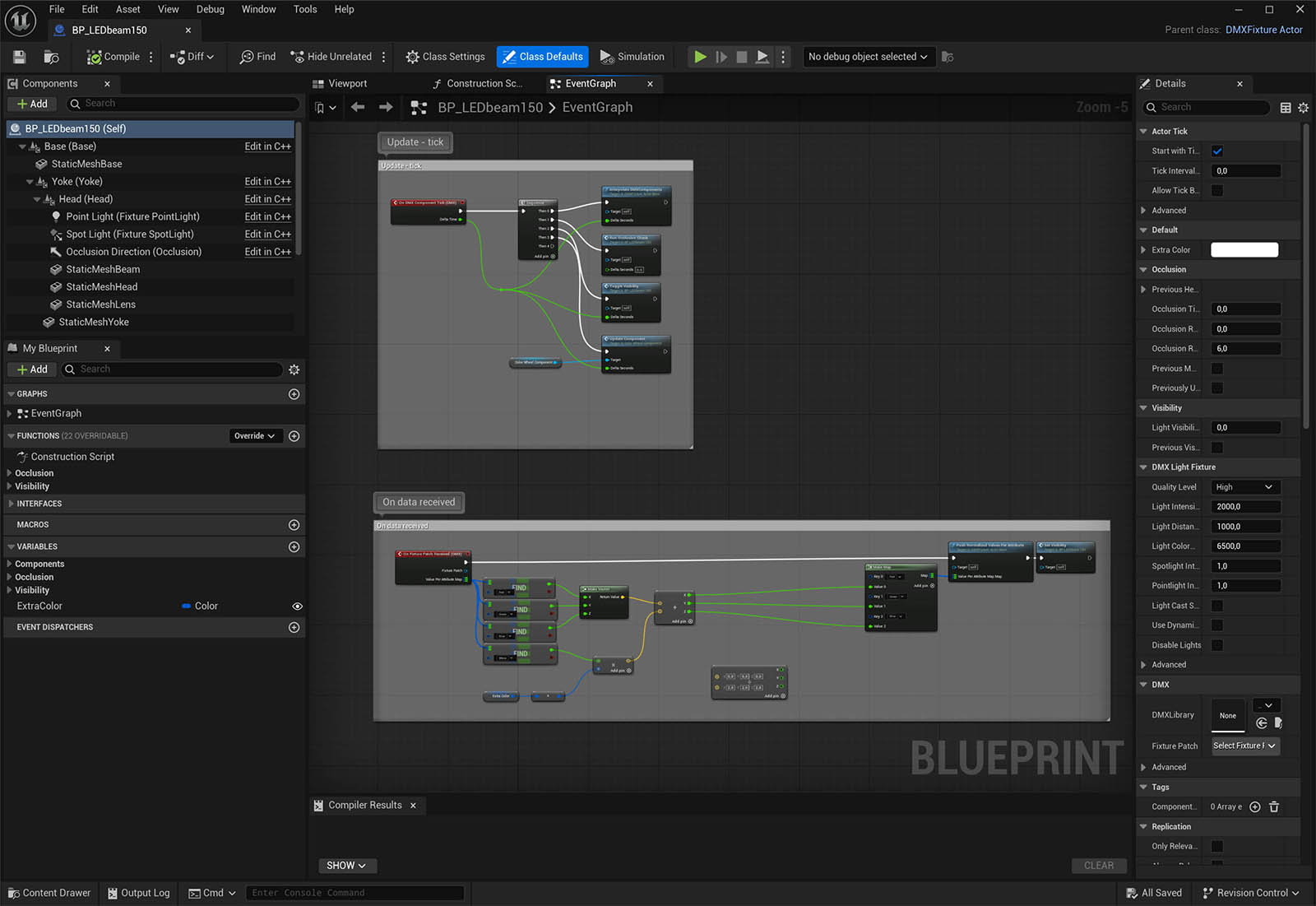Navigate back in graph history
The image size is (1316, 906).
pos(358,108)
